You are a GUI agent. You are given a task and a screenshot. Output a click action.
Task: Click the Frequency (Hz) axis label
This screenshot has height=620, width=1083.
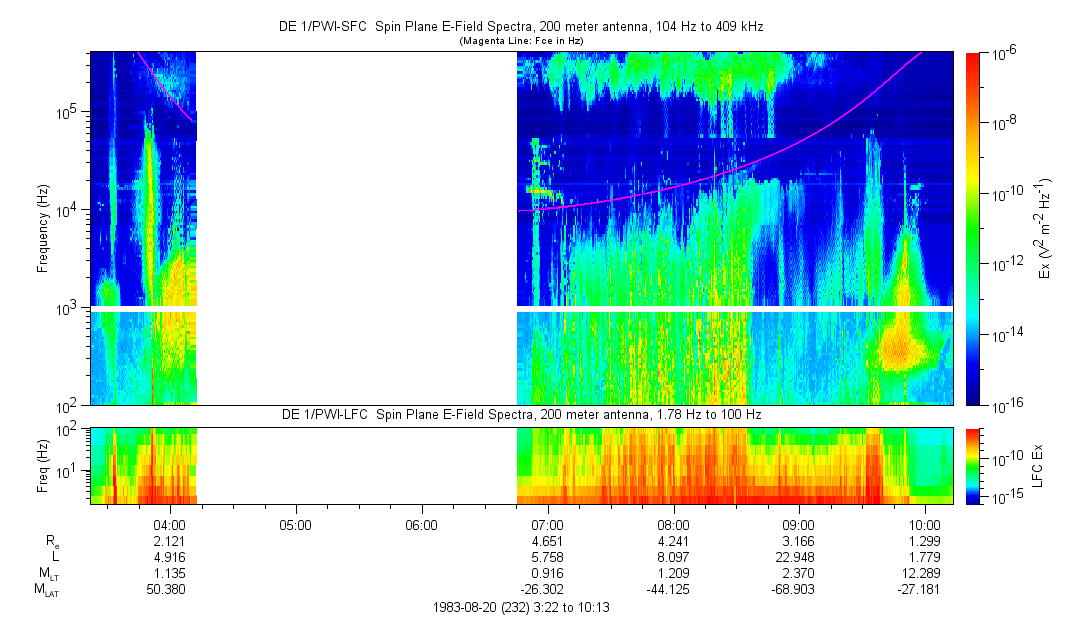click(43, 228)
